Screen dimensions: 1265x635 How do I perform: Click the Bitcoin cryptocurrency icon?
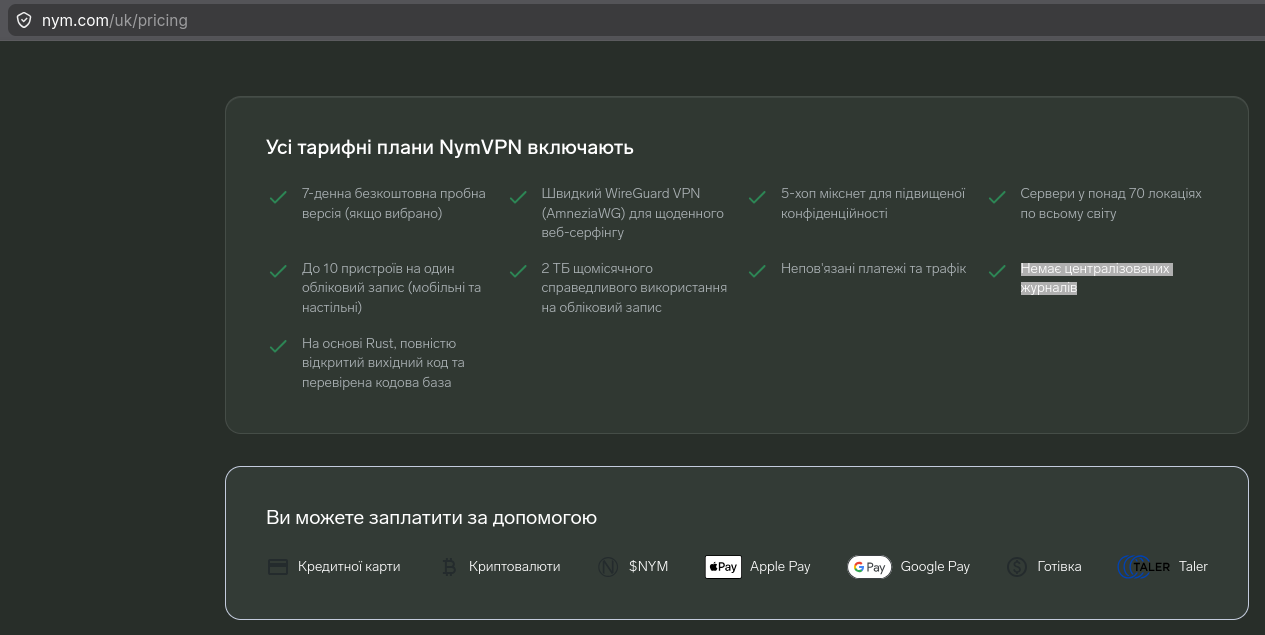point(449,567)
